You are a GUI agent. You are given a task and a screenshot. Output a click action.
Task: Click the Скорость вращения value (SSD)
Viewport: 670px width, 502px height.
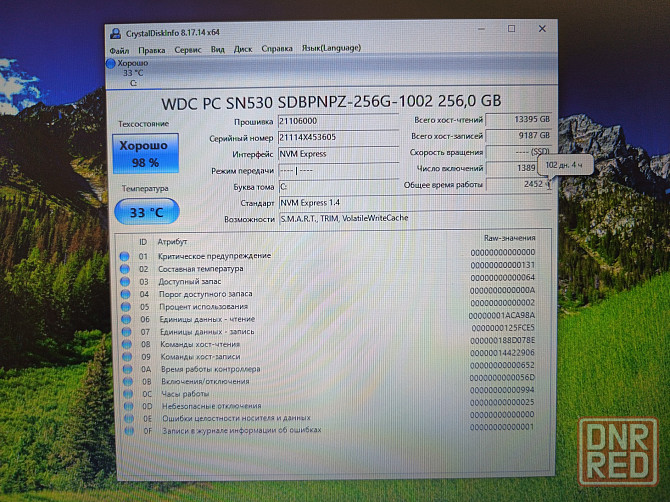[518, 152]
